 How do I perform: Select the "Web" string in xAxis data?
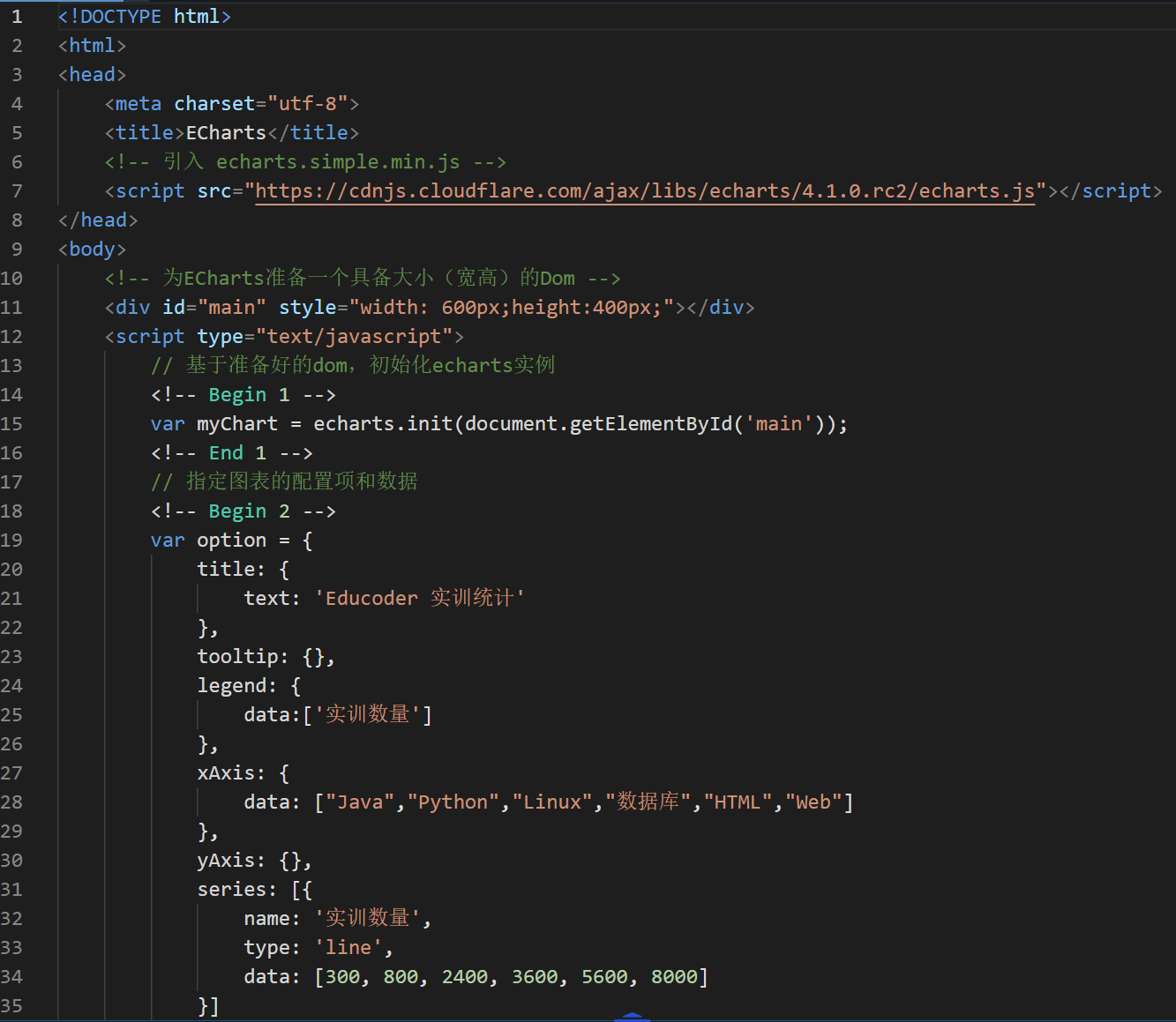point(814,802)
